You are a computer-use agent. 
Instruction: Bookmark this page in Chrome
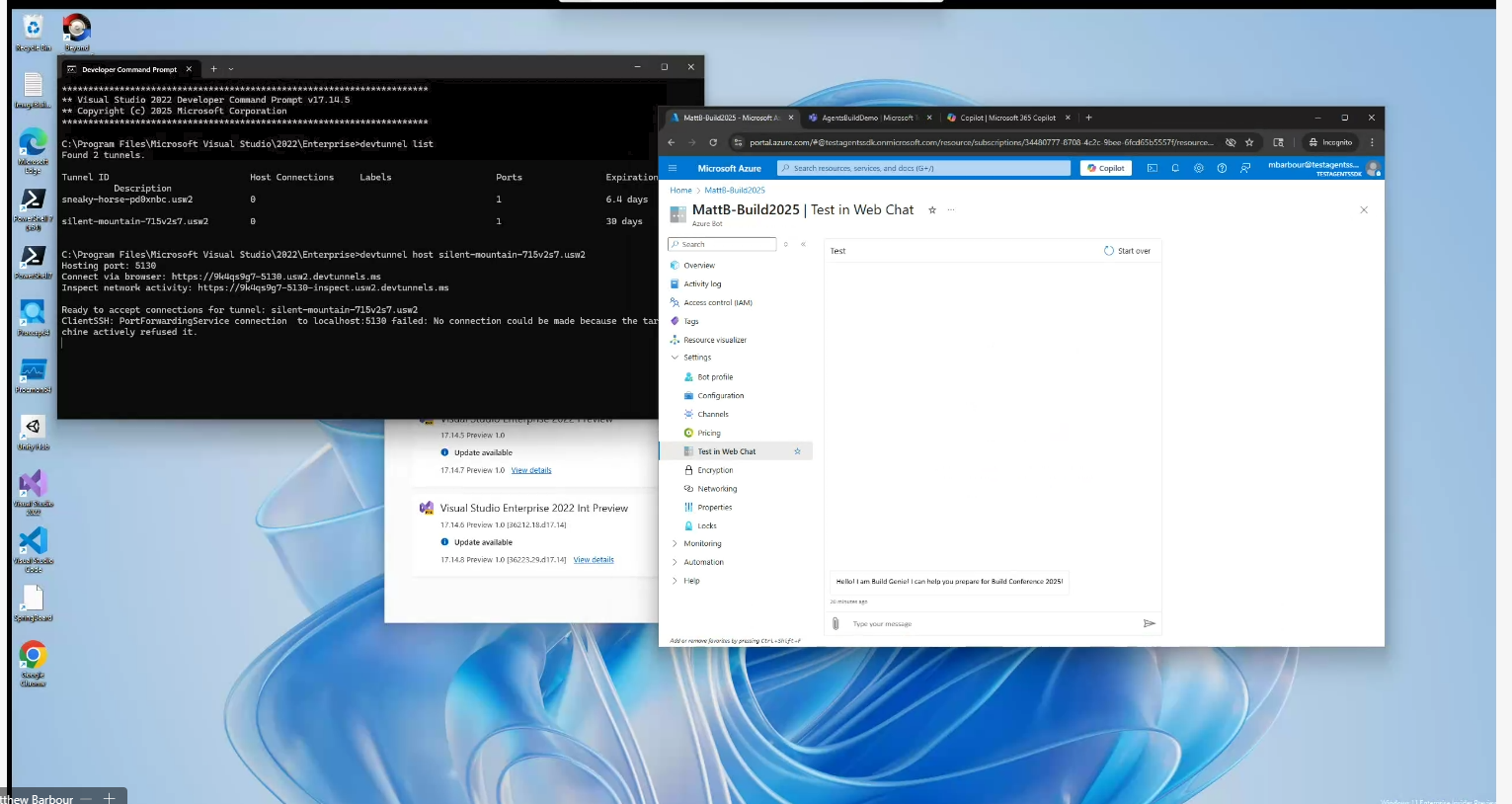point(1249,142)
